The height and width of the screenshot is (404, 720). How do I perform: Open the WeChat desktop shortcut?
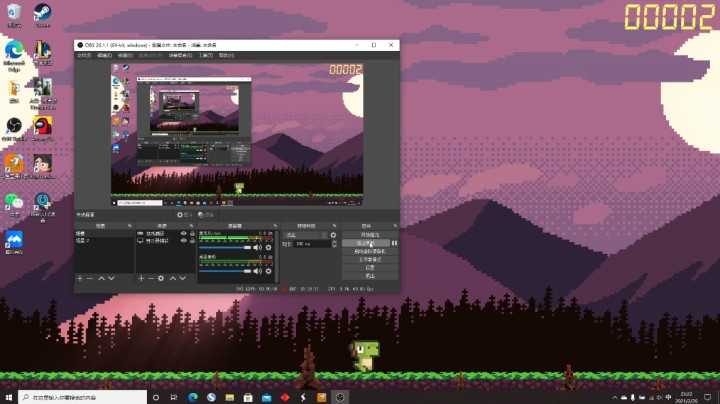coord(14,204)
